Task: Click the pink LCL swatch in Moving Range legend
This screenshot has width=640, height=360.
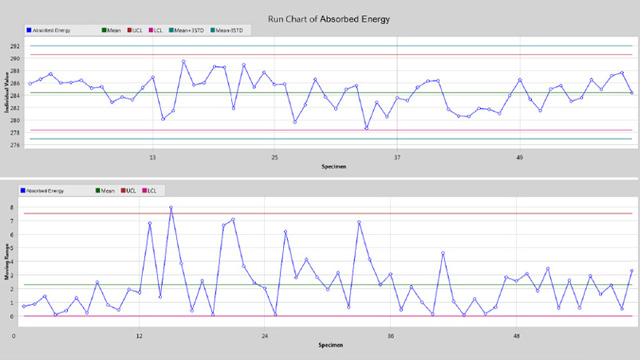Action: (144, 191)
